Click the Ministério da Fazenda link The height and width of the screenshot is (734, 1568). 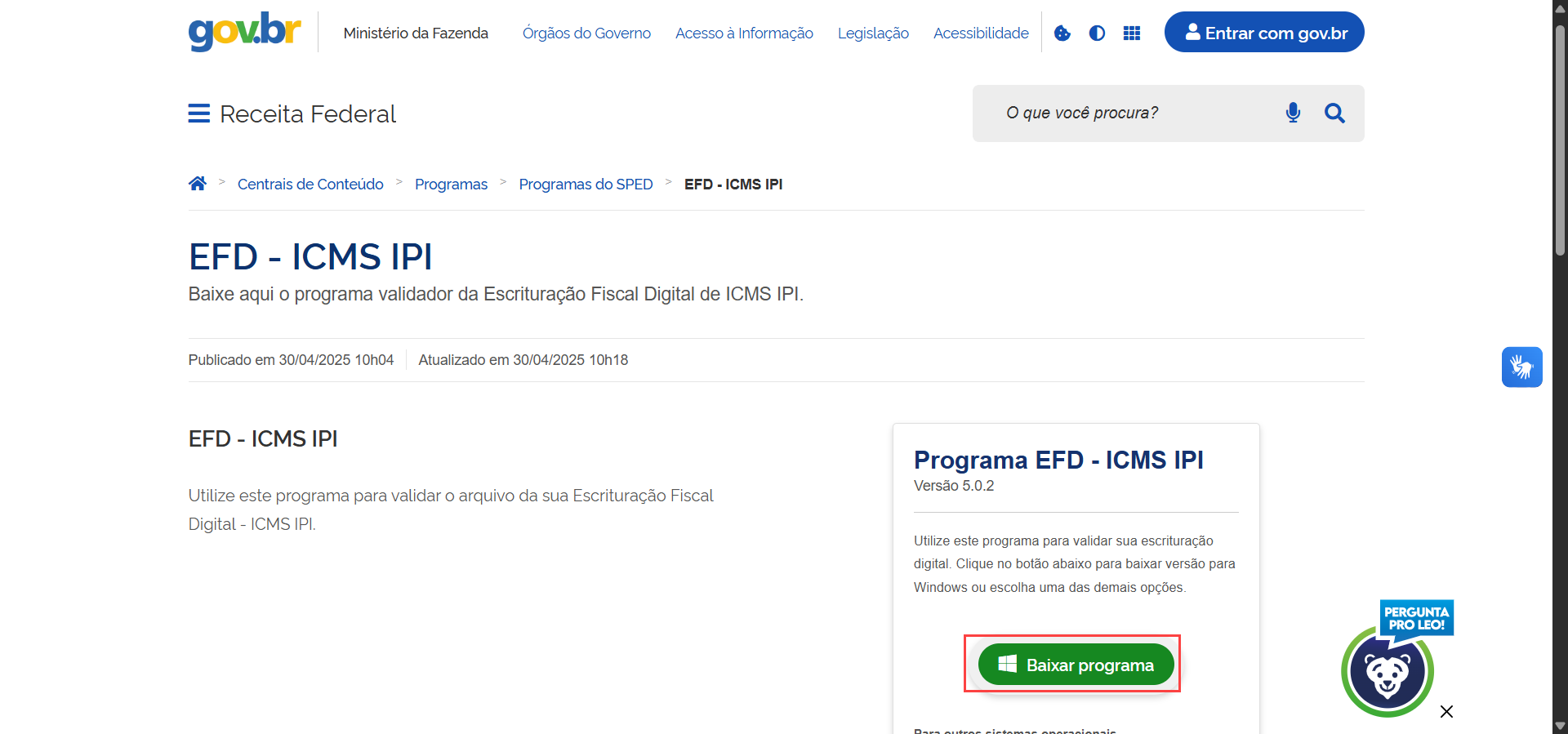pyautogui.click(x=416, y=33)
